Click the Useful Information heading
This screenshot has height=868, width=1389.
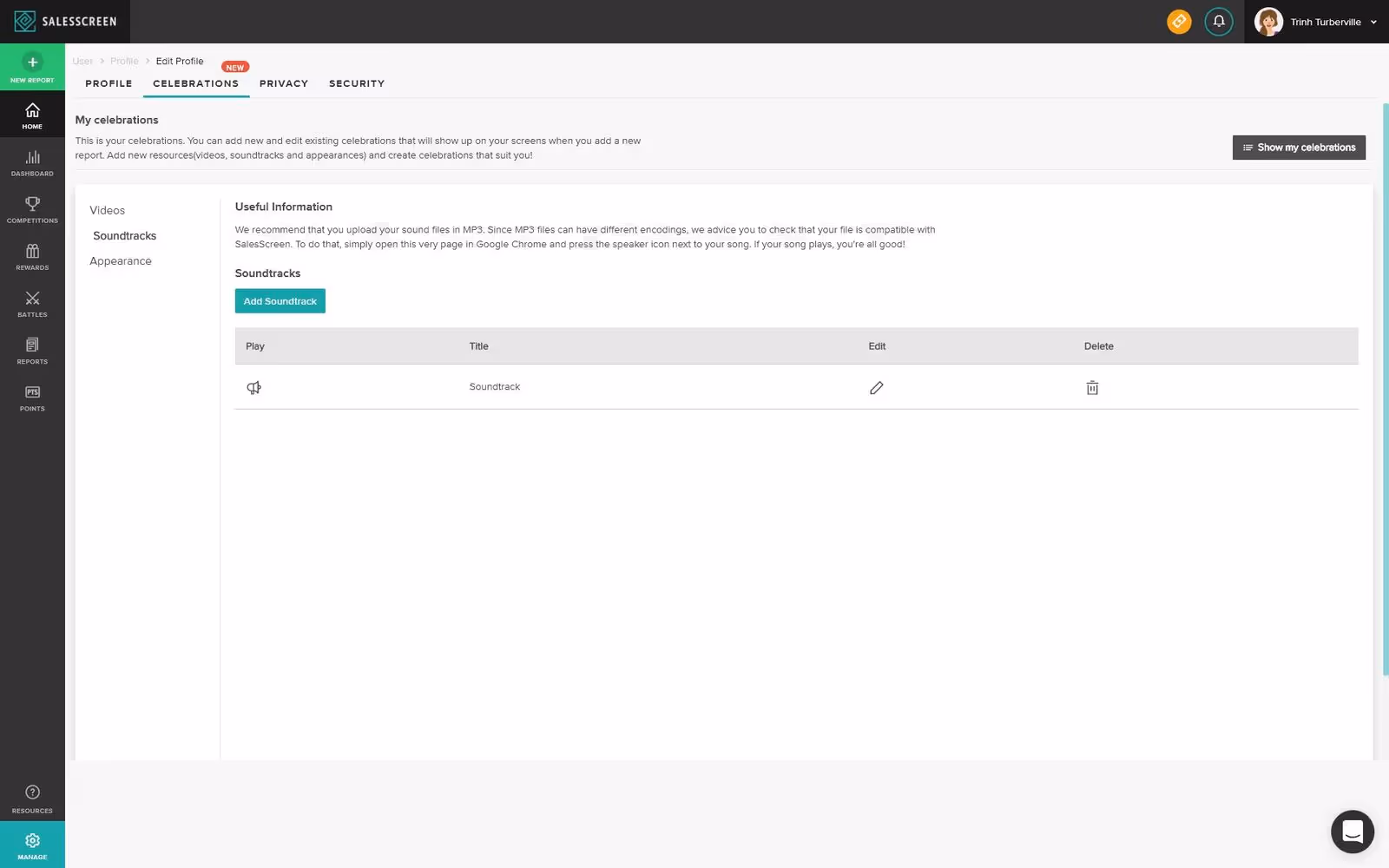[x=284, y=207]
